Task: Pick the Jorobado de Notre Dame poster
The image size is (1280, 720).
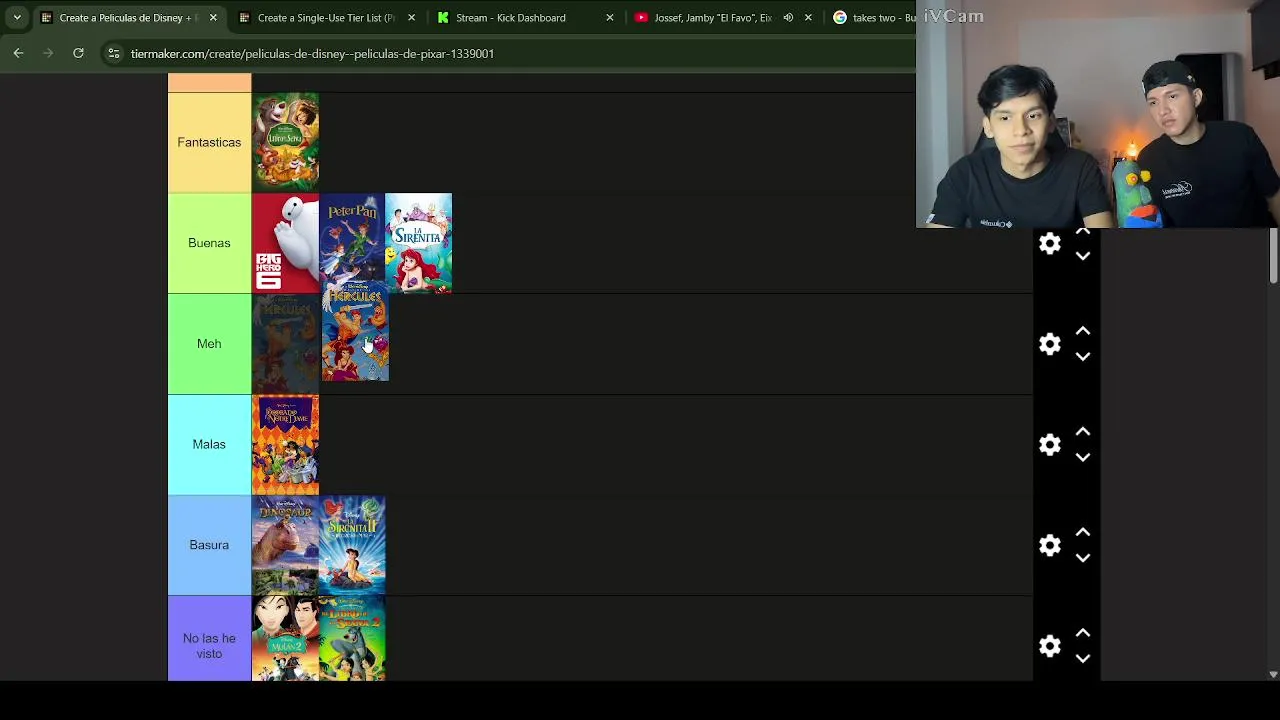Action: [285, 444]
